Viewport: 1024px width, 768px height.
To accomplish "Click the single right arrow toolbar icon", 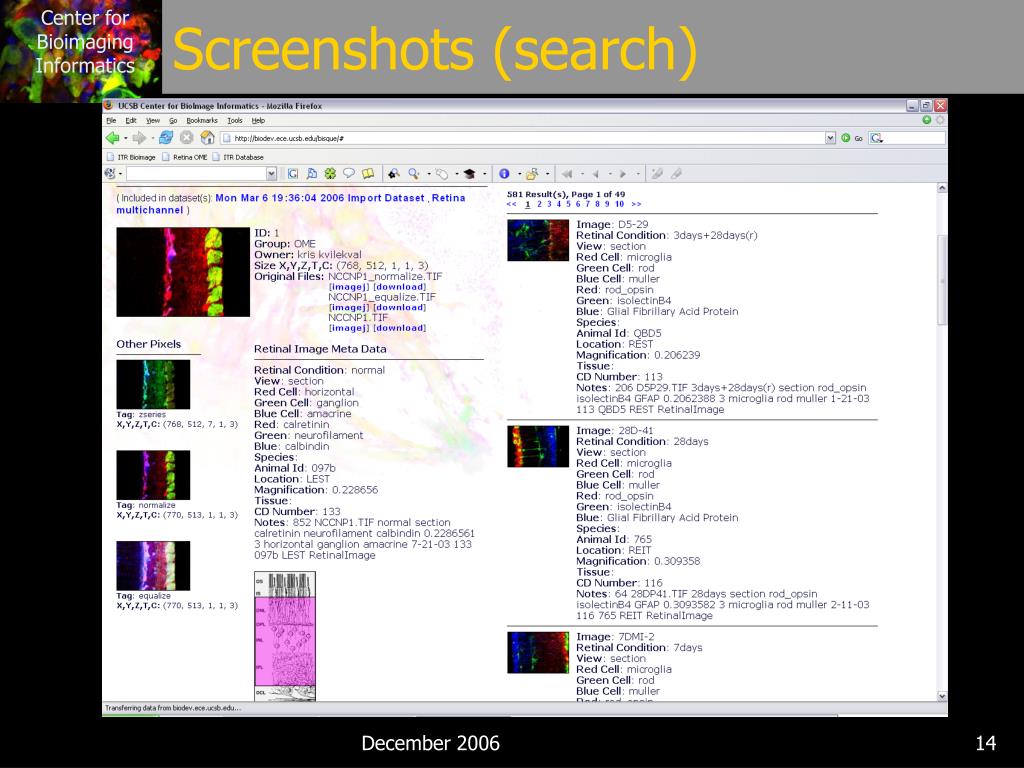I will (622, 174).
